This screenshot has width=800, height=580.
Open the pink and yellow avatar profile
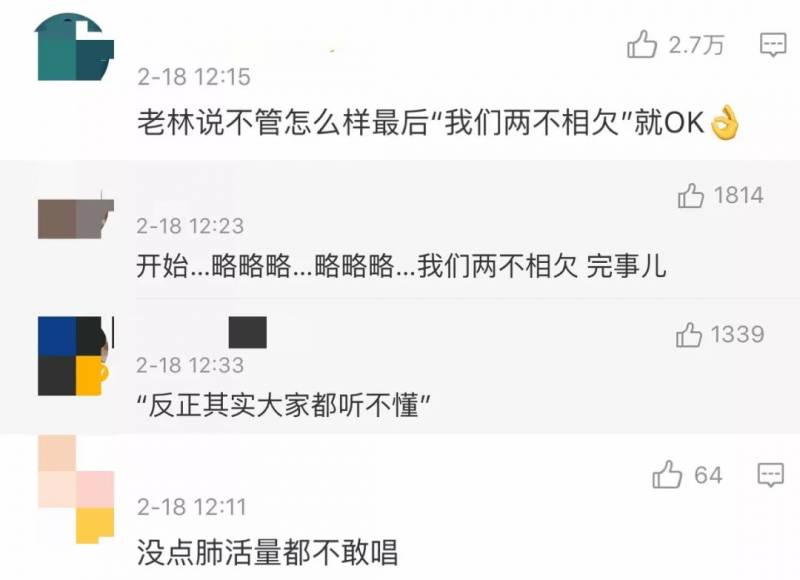76,489
